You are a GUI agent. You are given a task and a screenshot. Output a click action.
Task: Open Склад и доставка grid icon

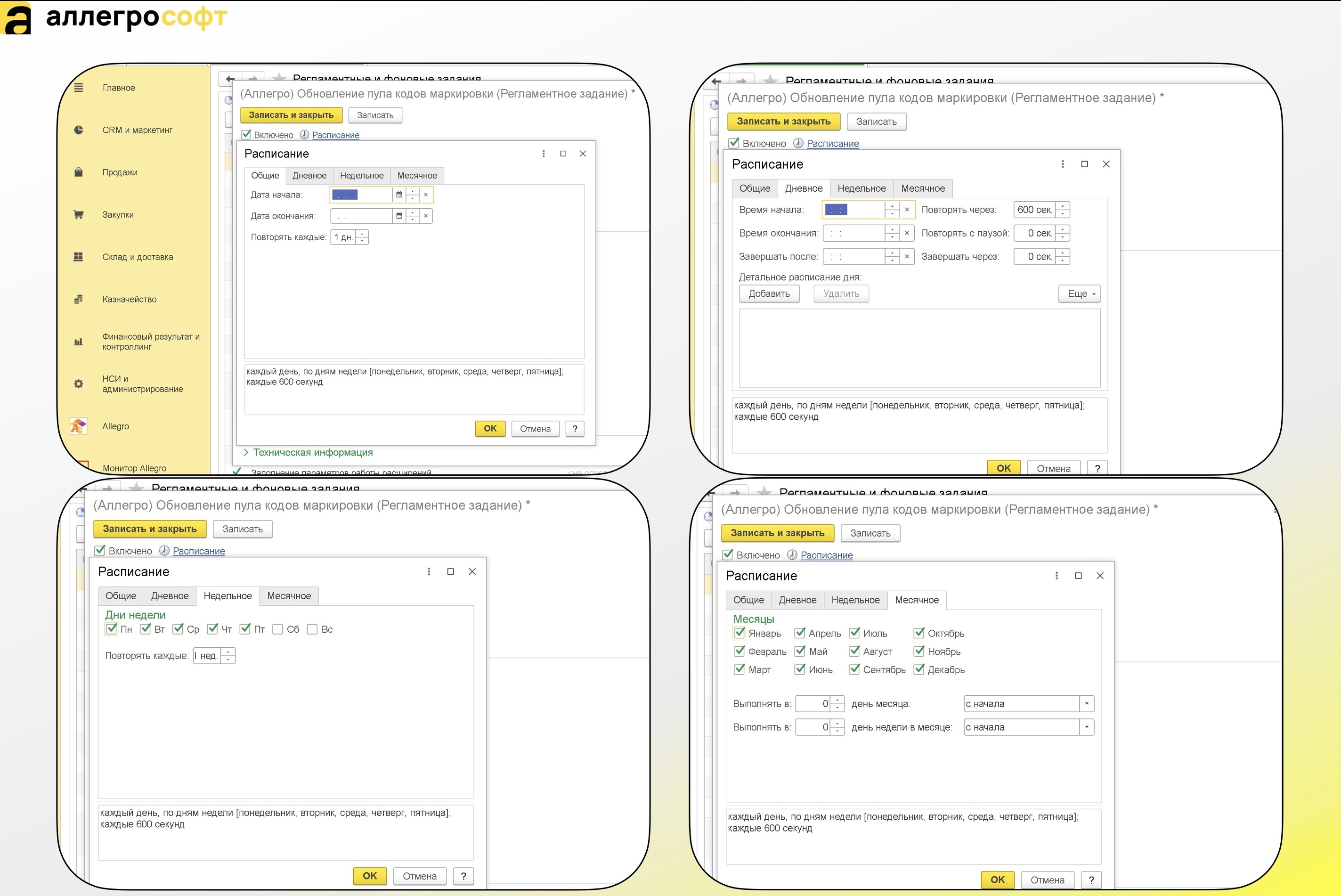pyautogui.click(x=79, y=257)
